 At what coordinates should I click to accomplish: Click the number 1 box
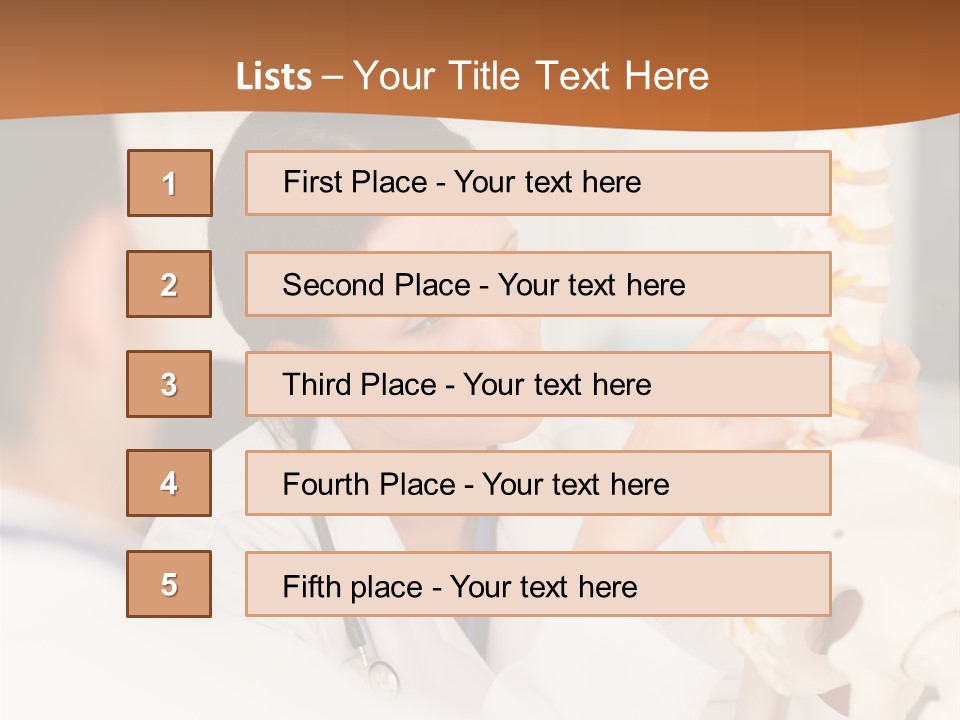click(170, 183)
